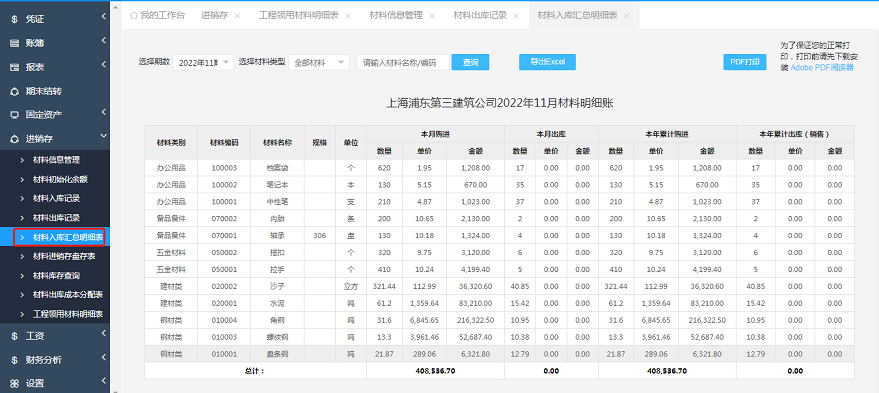879x393 pixels.
Task: Click the 材料名称 column header
Action: point(277,142)
